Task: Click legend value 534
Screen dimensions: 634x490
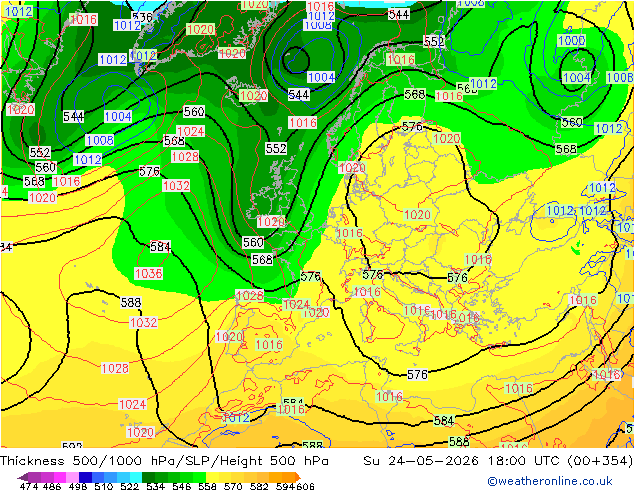Action: click(155, 486)
